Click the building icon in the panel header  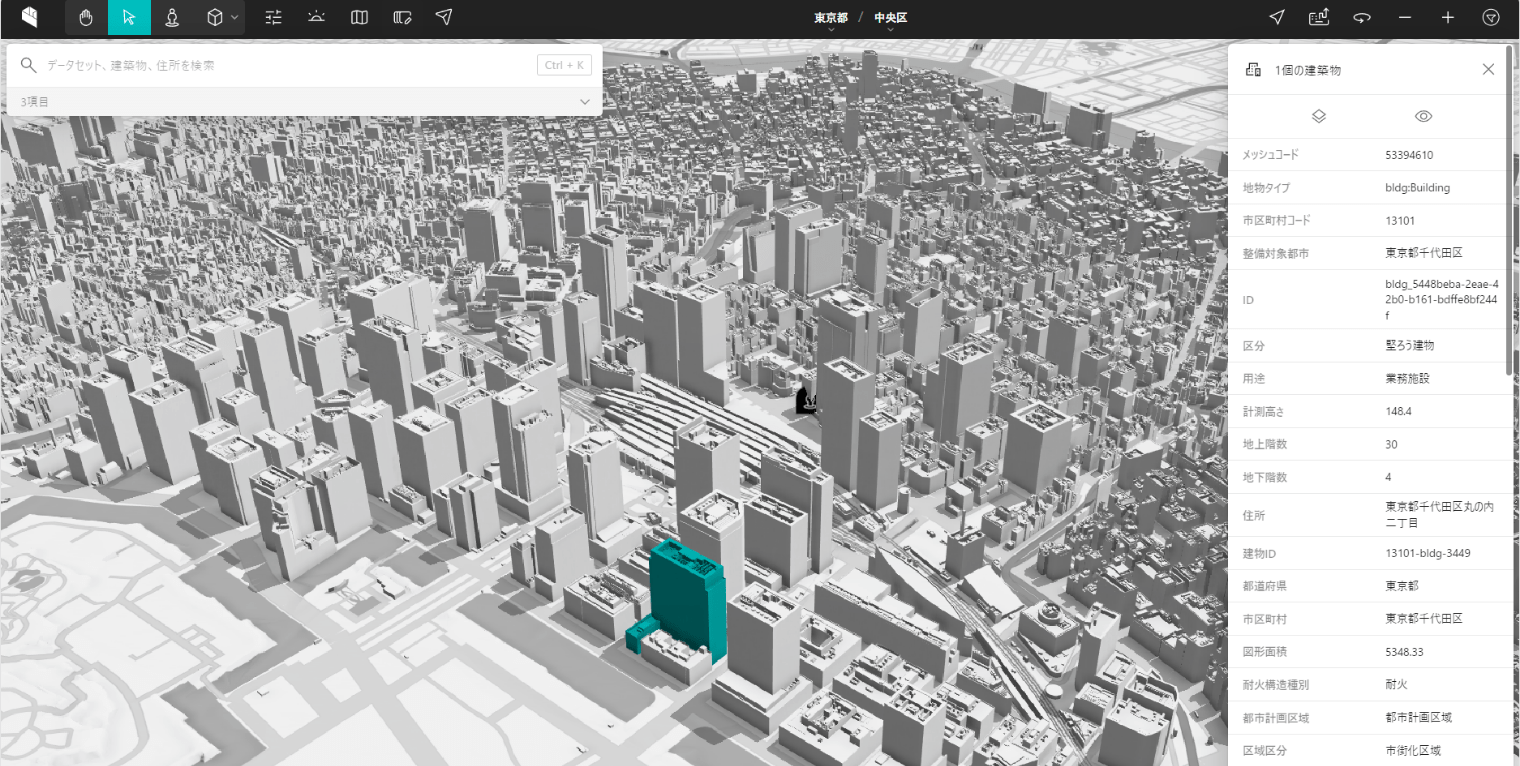[x=1252, y=70]
